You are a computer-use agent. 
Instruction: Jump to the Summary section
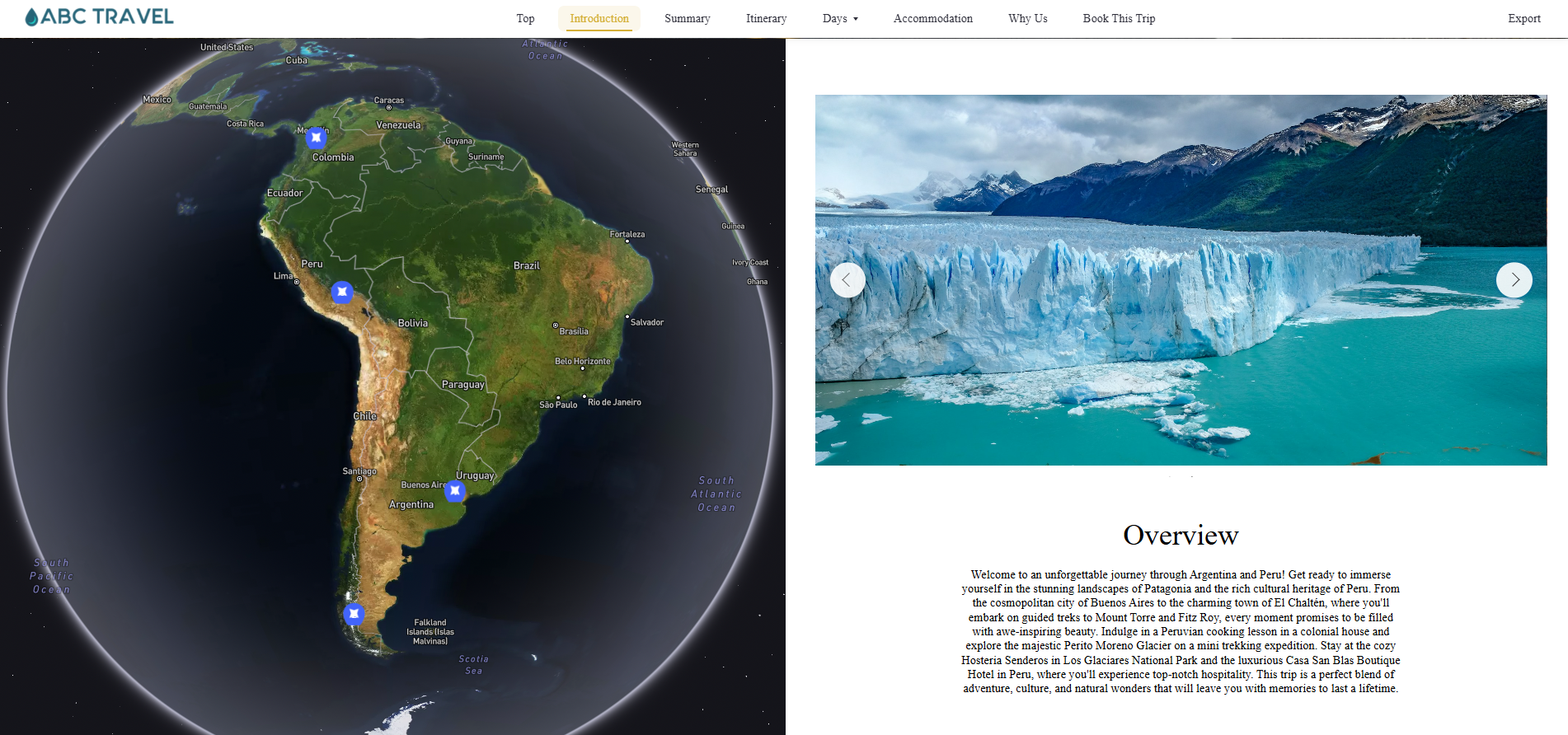(688, 18)
